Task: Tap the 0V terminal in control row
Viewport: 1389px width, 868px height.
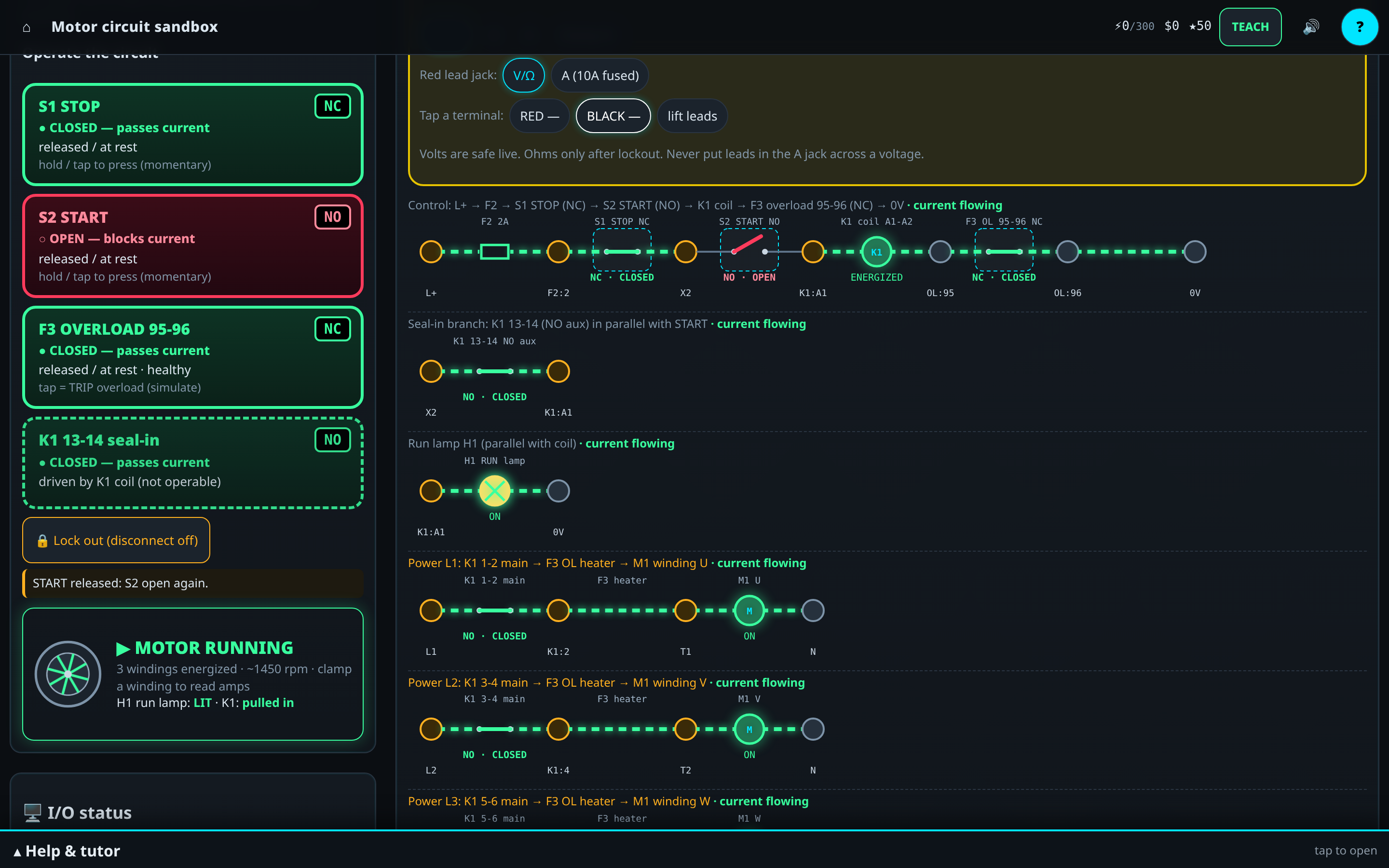Action: [1195, 251]
